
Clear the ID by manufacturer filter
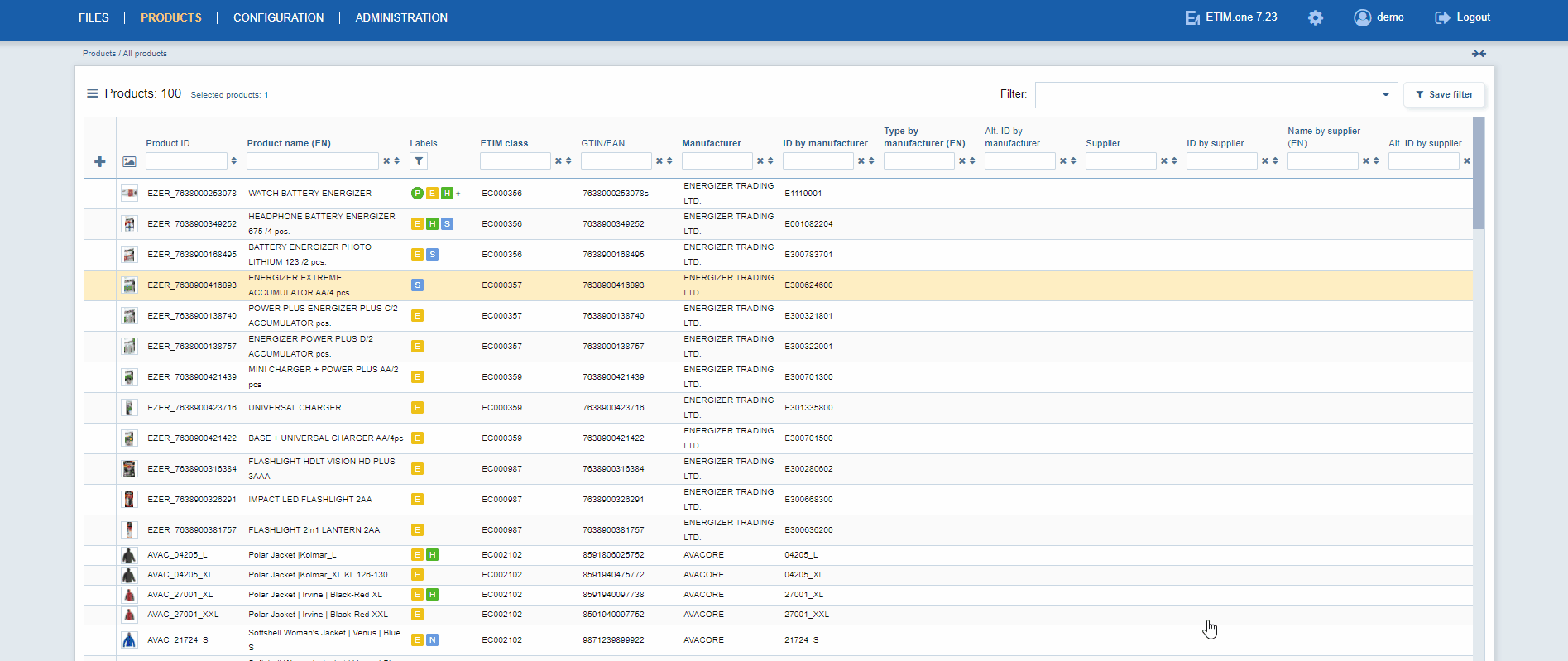click(x=861, y=161)
